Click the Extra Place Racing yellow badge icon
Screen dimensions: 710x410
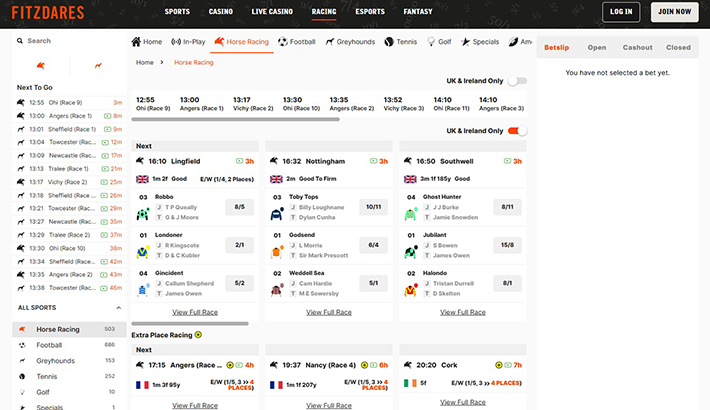(x=198, y=335)
